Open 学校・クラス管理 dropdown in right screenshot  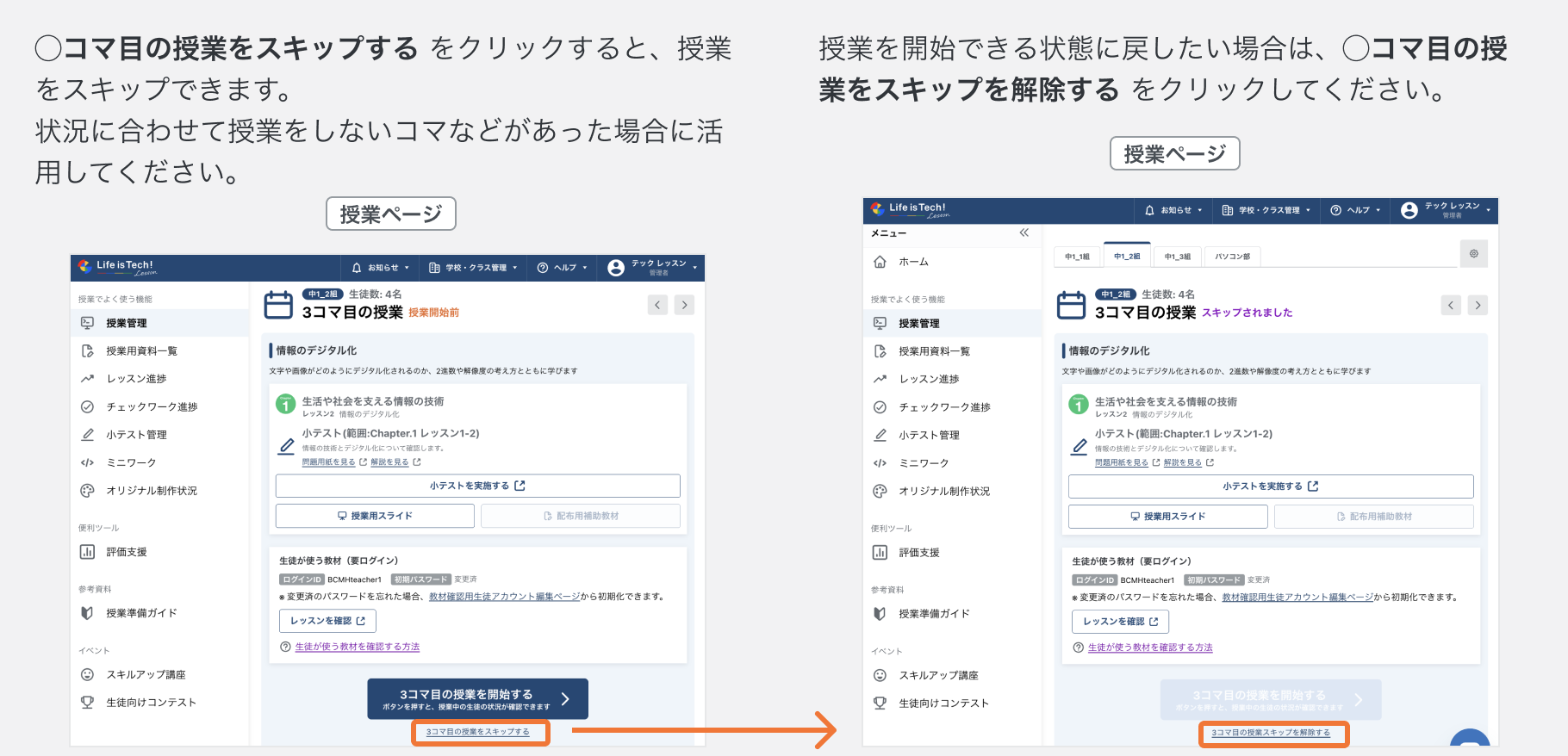click(1266, 210)
